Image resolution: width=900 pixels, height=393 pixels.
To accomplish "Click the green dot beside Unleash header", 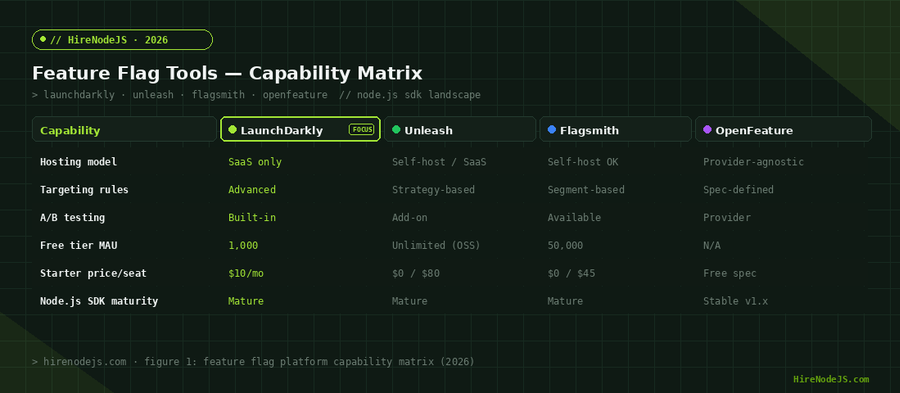I will click(396, 130).
